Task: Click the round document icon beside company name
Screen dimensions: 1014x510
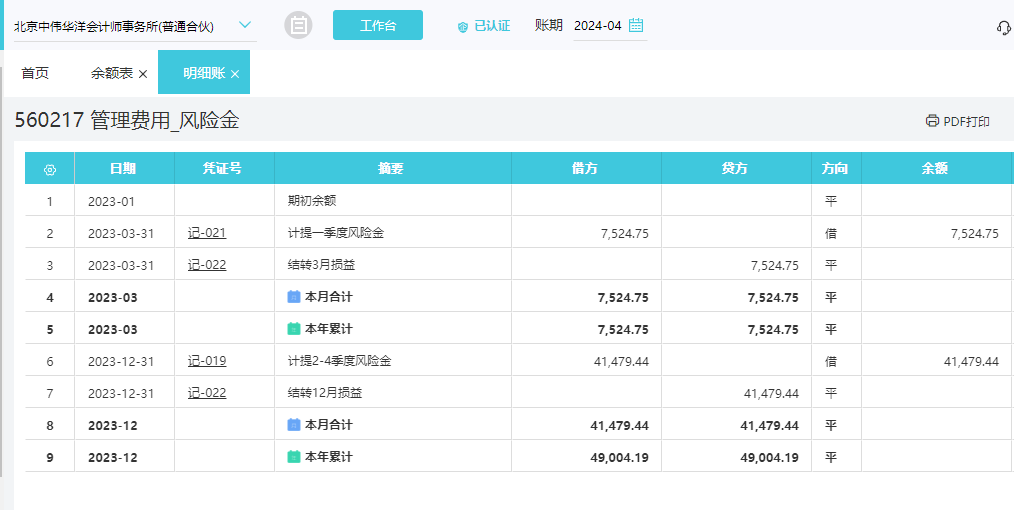Action: pos(298,26)
